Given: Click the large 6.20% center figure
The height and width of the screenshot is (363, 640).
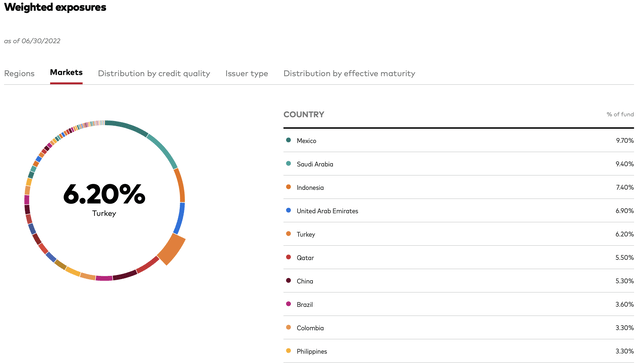Looking at the screenshot, I should coord(104,194).
